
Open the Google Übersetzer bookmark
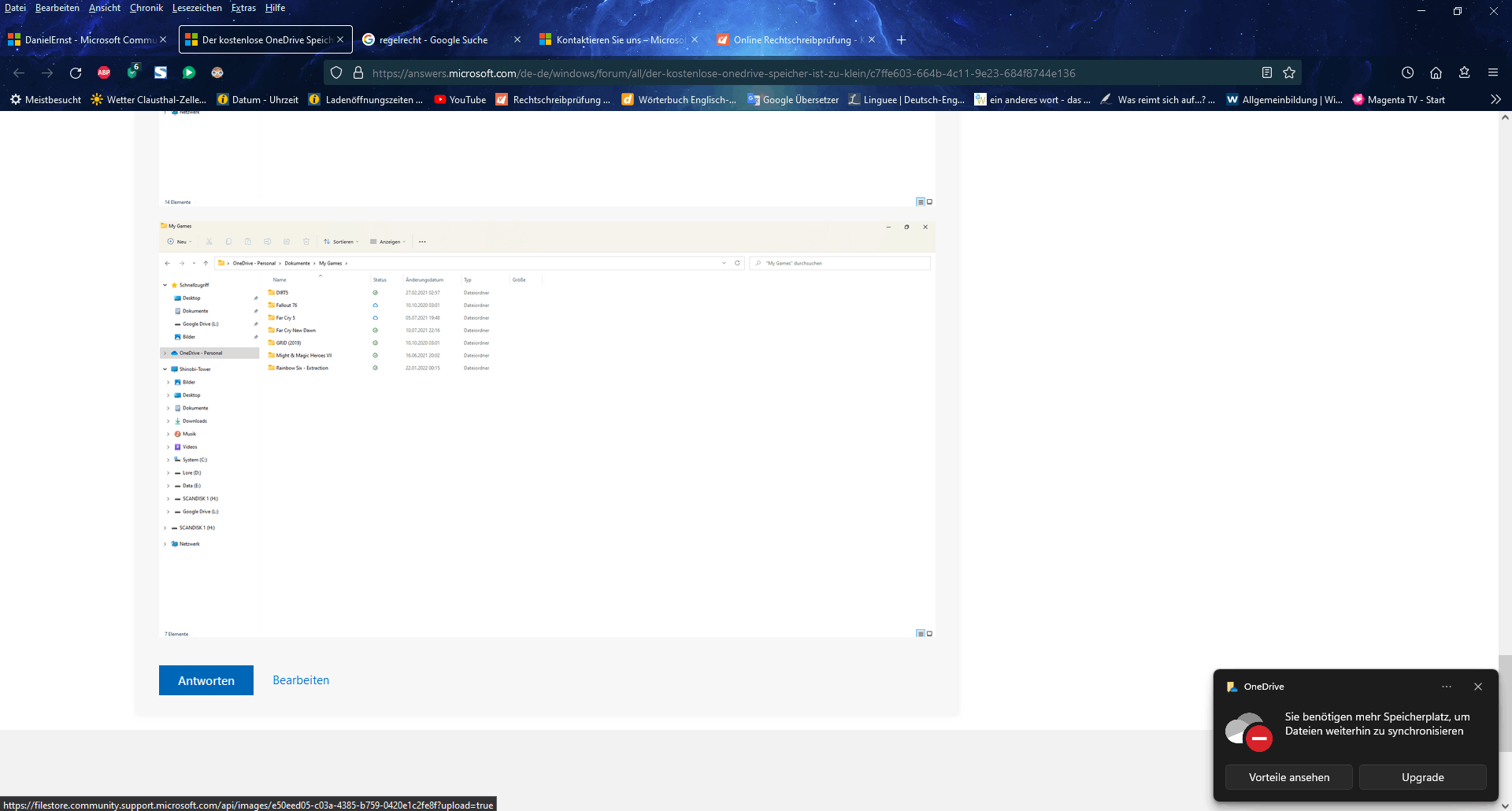click(x=793, y=100)
